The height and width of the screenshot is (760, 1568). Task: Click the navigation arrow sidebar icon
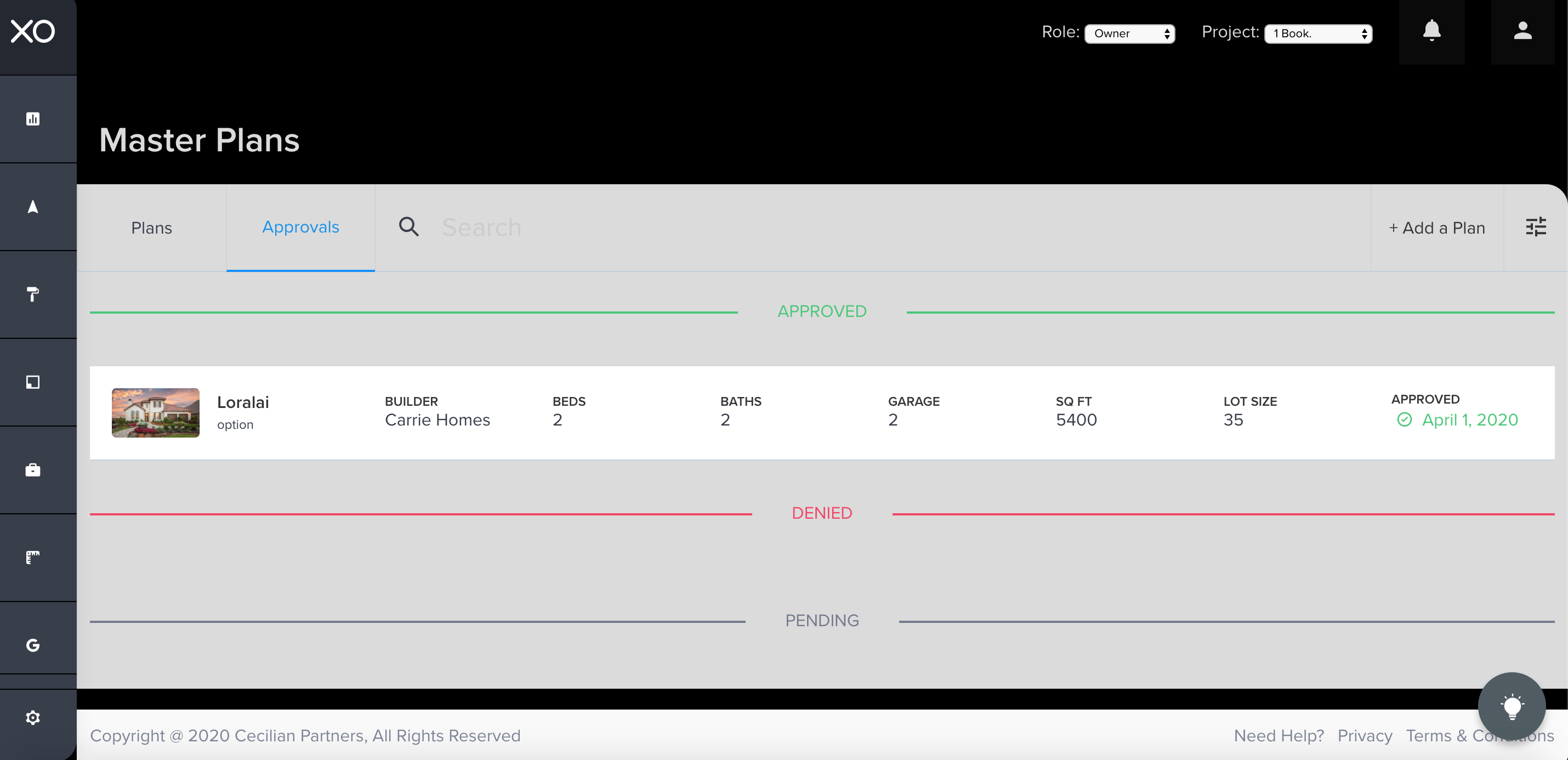click(33, 207)
